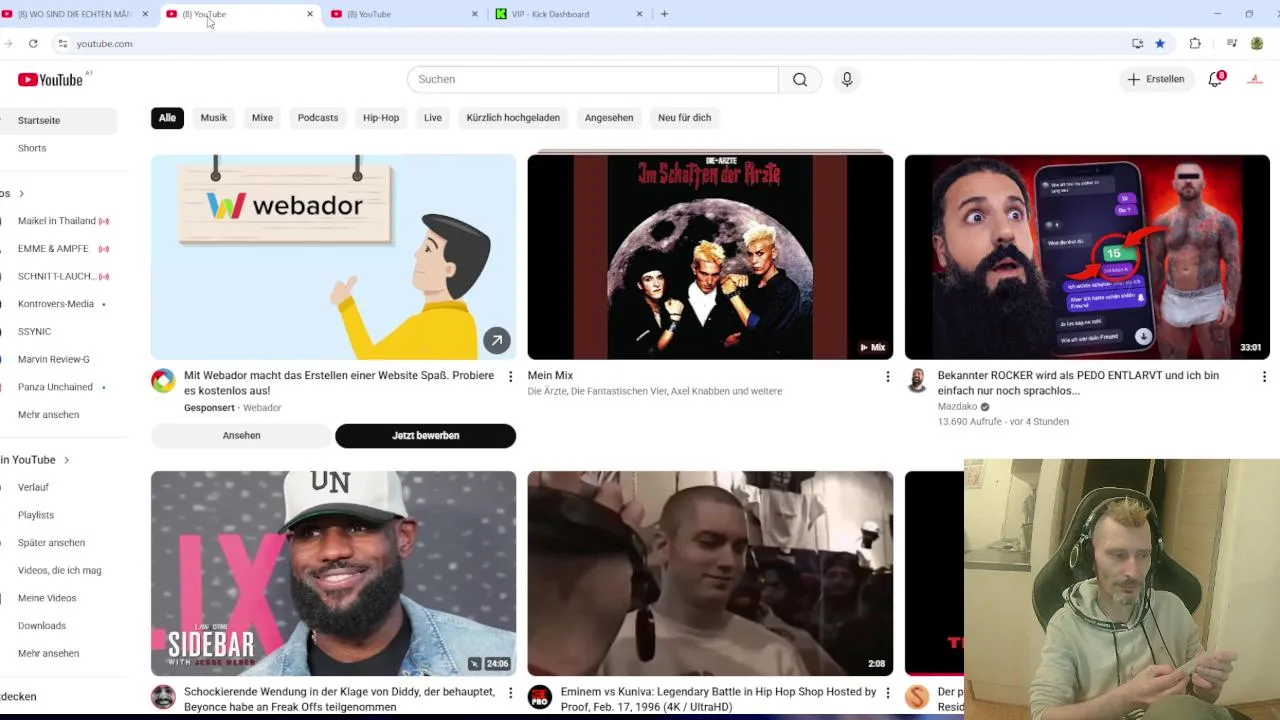Click the arrow icon on Webador ad

pyautogui.click(x=497, y=340)
